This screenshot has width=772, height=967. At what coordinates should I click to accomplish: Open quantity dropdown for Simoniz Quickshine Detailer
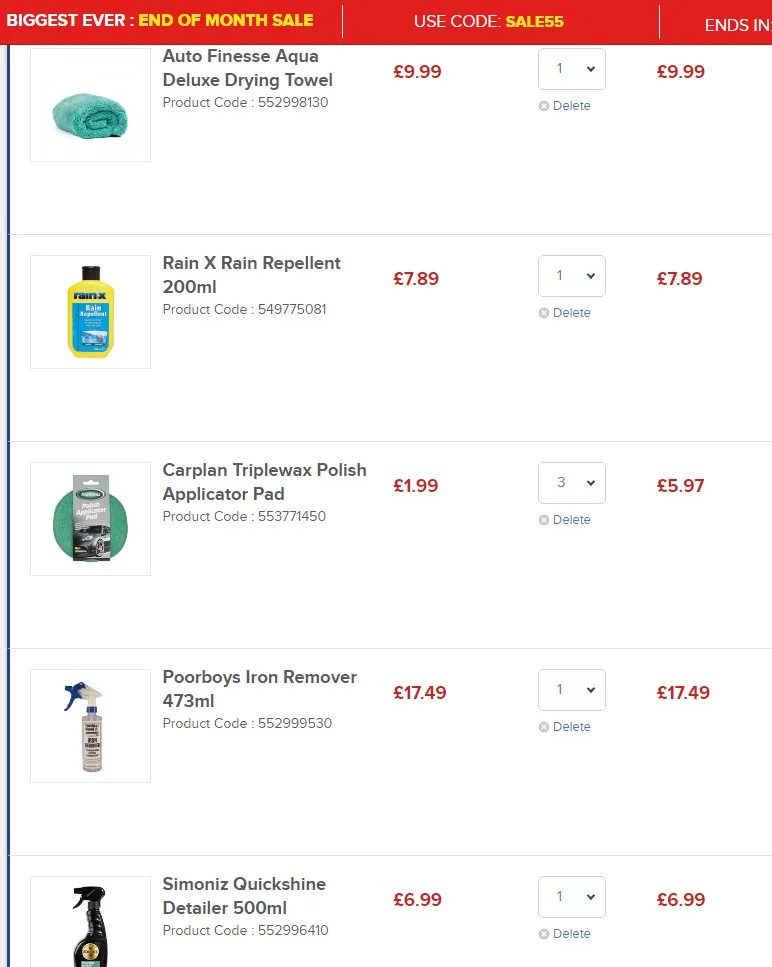572,897
